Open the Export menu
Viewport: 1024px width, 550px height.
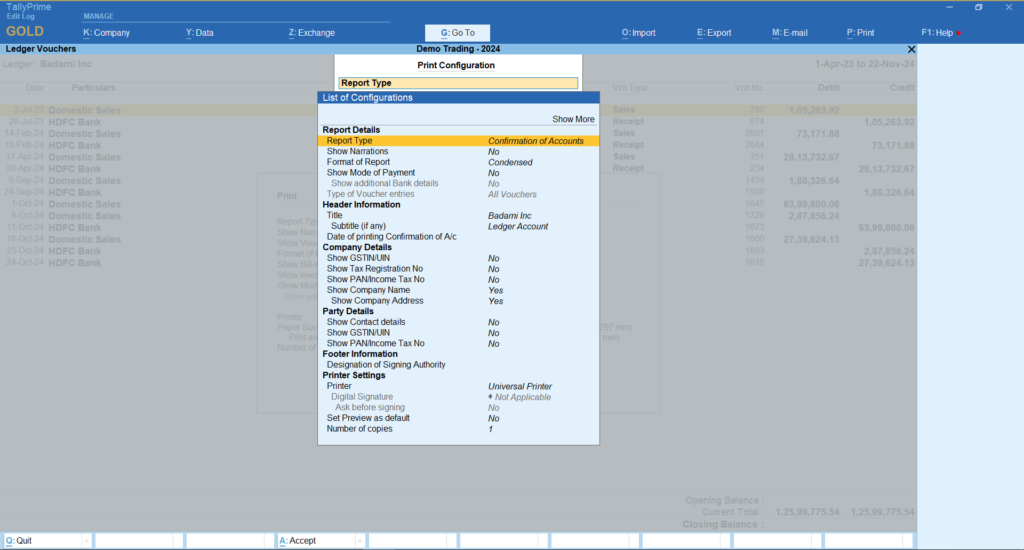click(x=714, y=33)
